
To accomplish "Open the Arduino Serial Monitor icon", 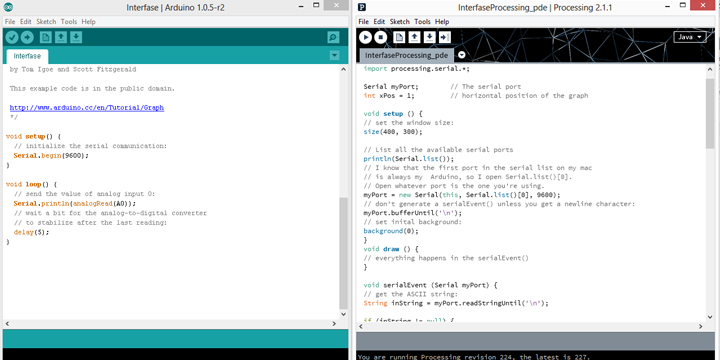I will (333, 38).
